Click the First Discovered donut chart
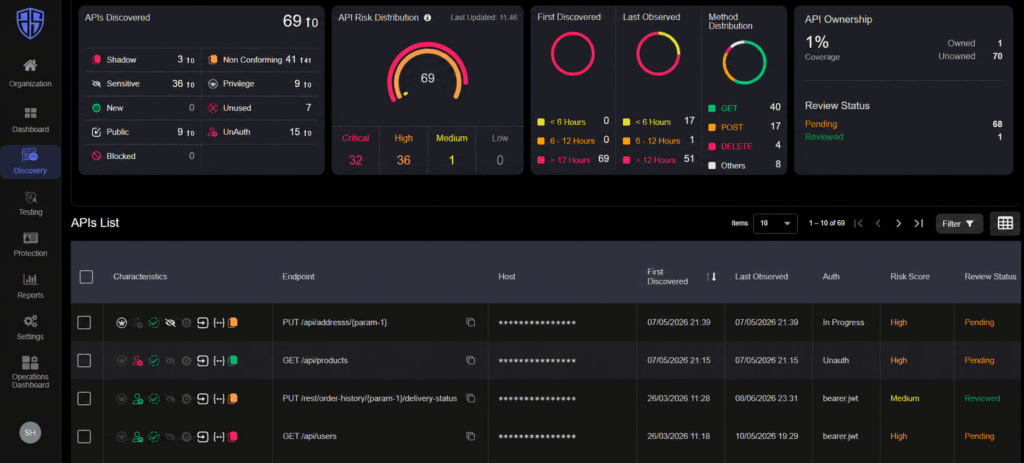1024x463 pixels. (x=573, y=54)
